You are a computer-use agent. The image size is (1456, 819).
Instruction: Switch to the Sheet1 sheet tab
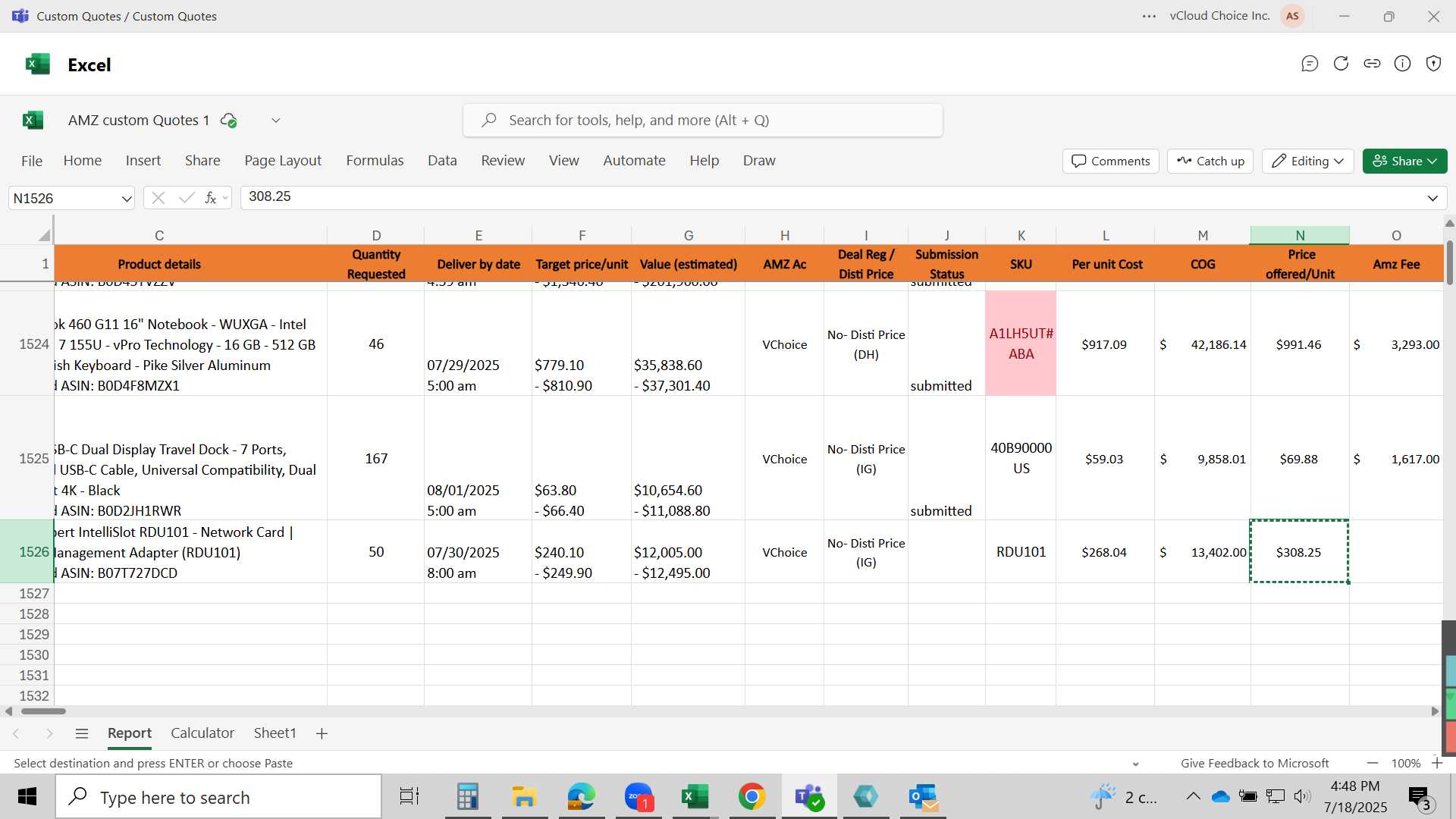tap(275, 733)
